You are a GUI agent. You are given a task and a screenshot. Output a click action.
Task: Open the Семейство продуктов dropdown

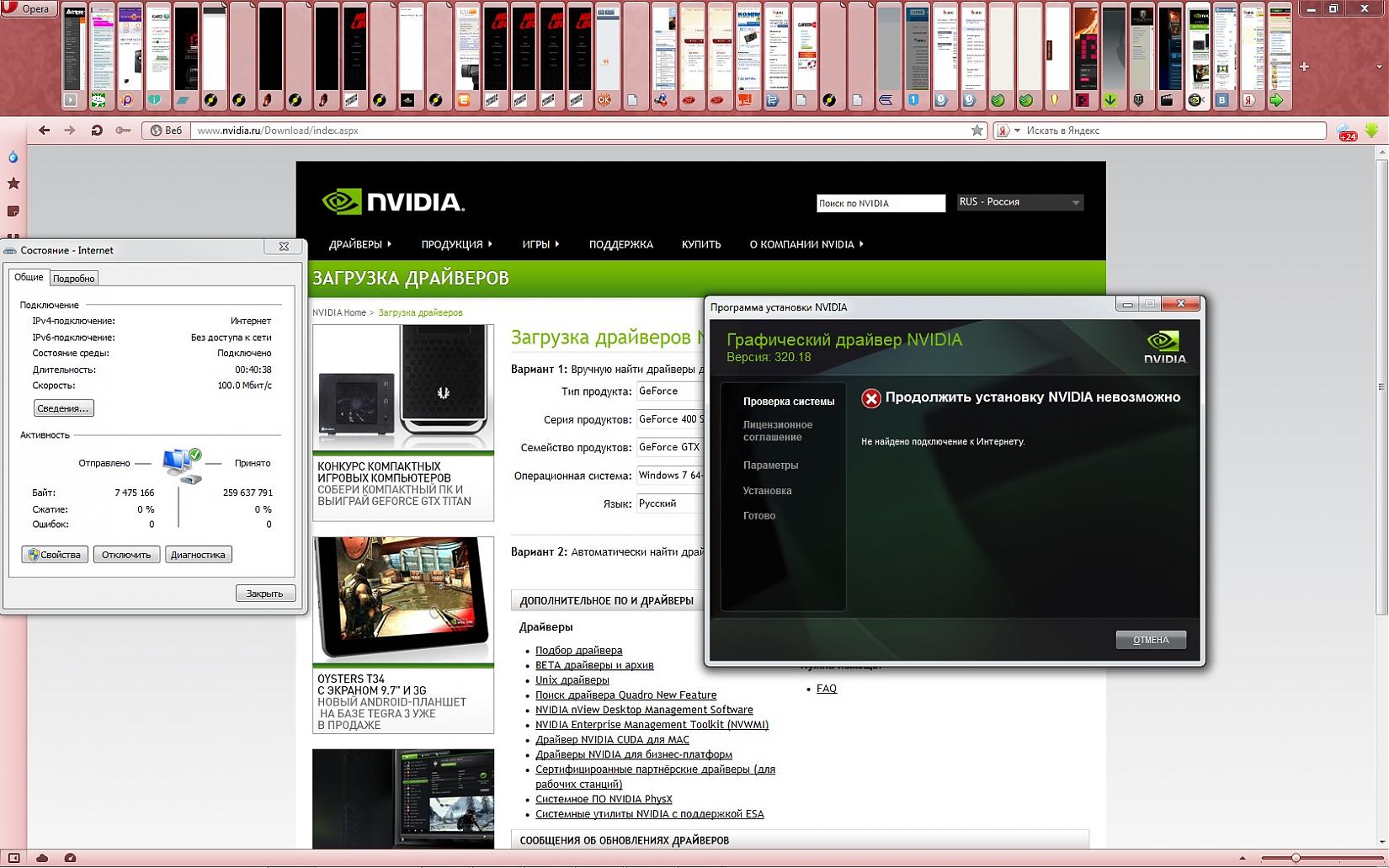tap(670, 447)
